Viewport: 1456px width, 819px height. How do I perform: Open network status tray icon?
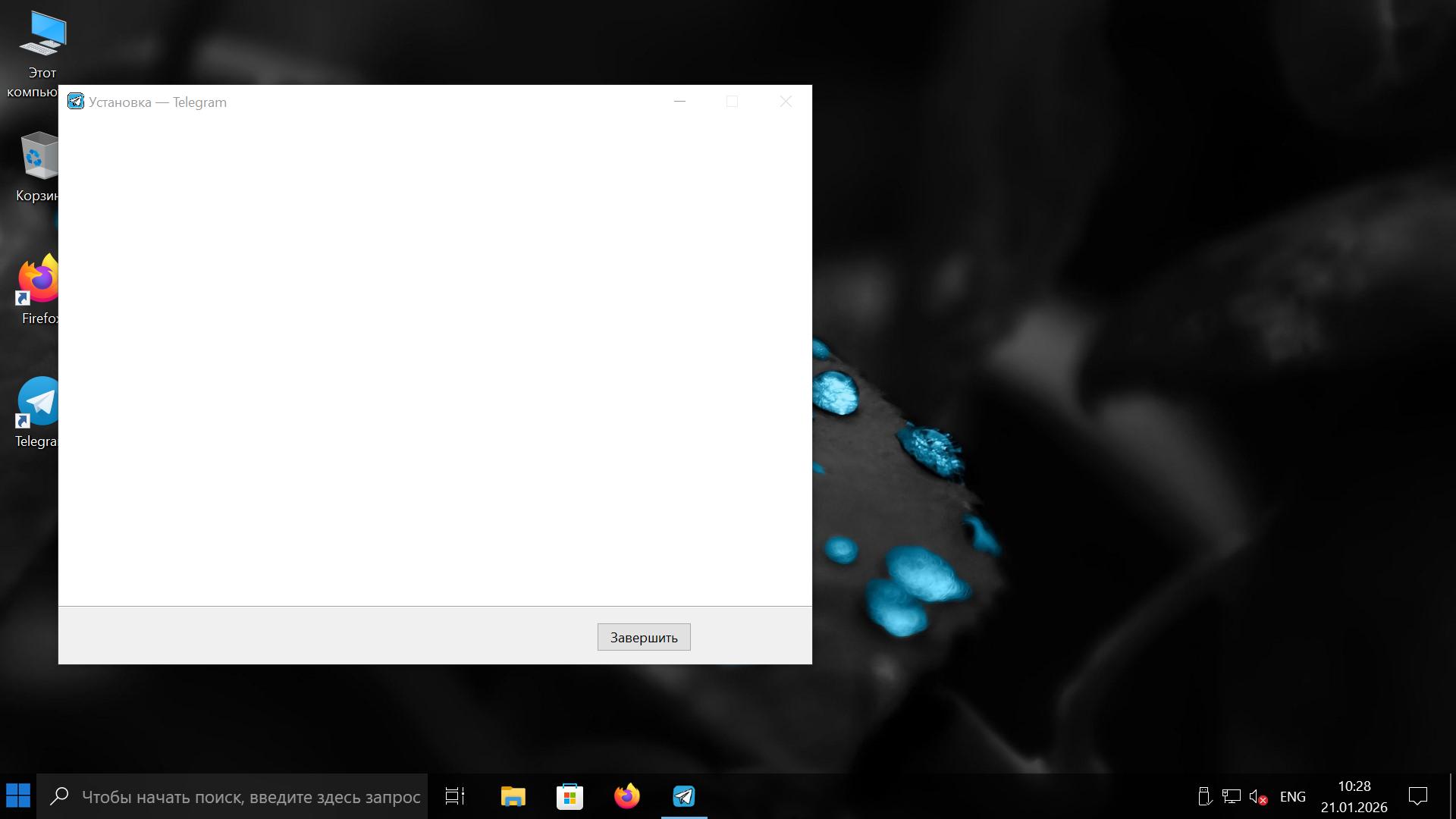coord(1231,796)
